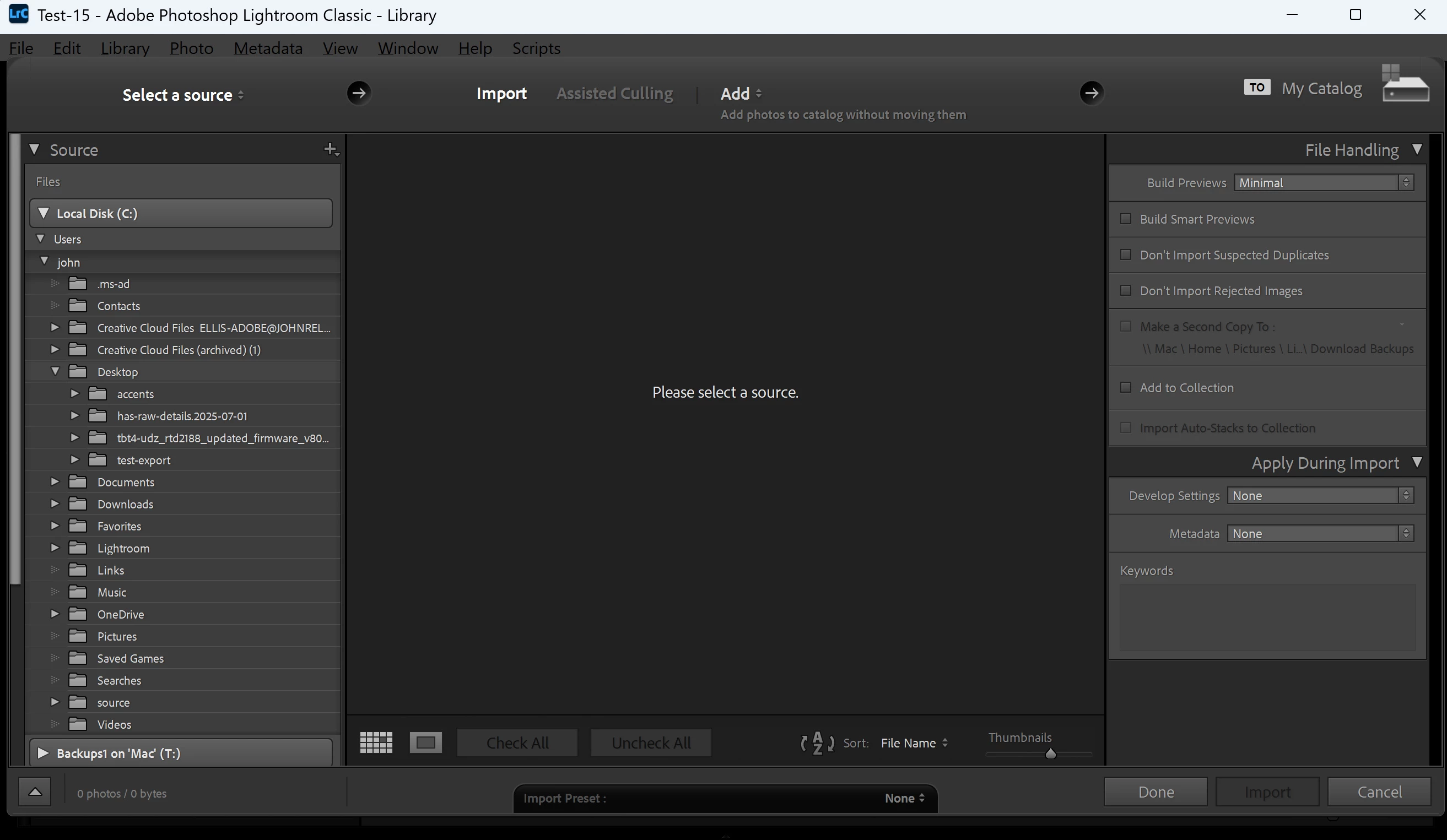
Task: Click inside the Keywords text box
Action: (x=1267, y=617)
